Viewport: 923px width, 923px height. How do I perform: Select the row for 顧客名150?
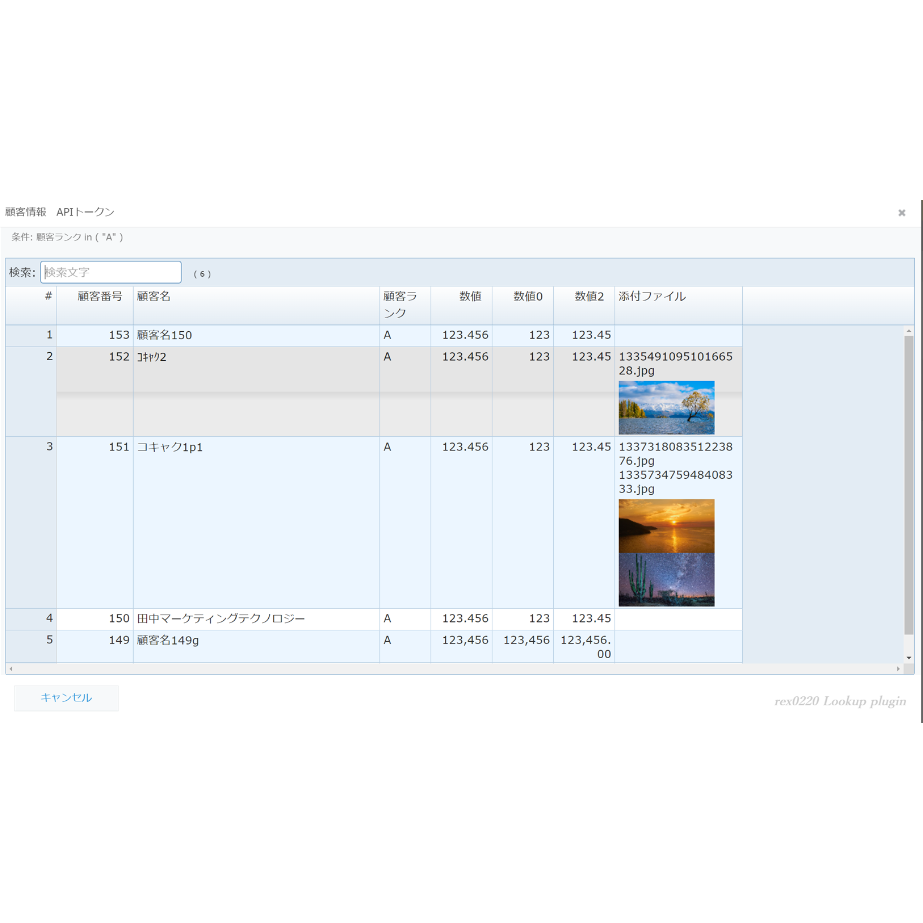click(x=374, y=336)
